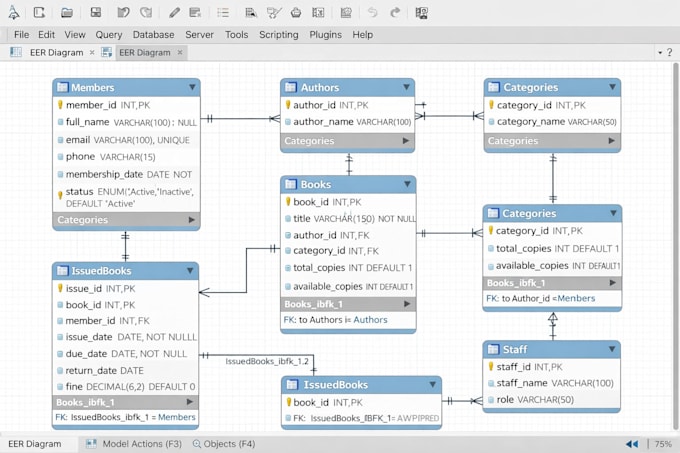Click the redo arrow toolbar icon
680x453 pixels.
tap(395, 12)
